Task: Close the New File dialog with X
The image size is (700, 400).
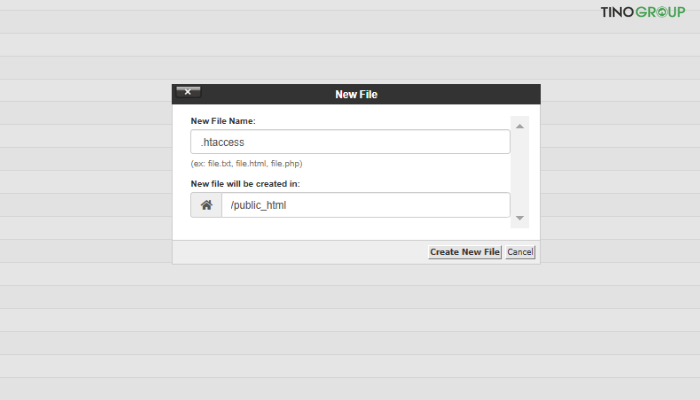Action: tap(188, 92)
